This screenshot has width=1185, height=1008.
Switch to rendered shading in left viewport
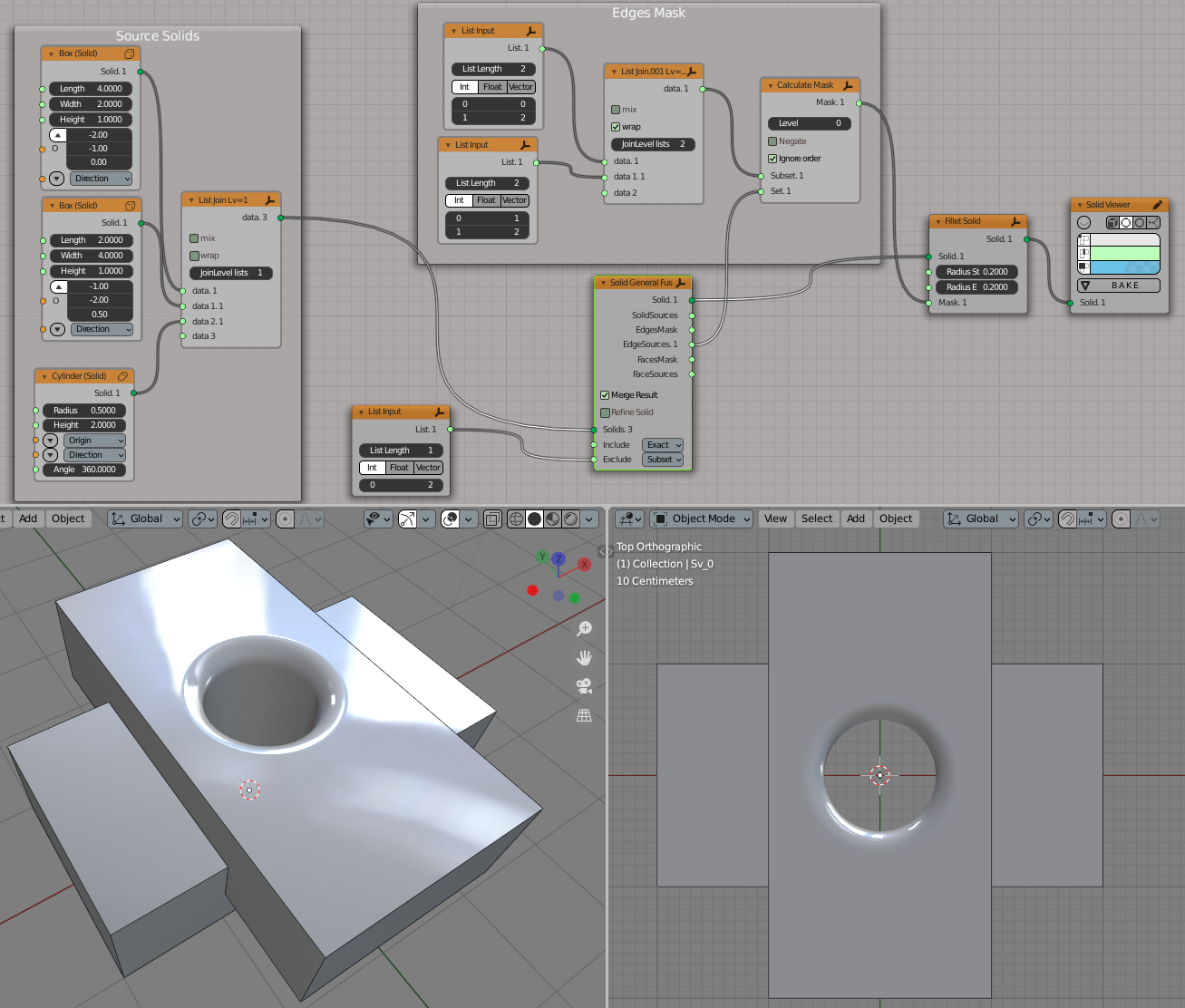point(570,519)
